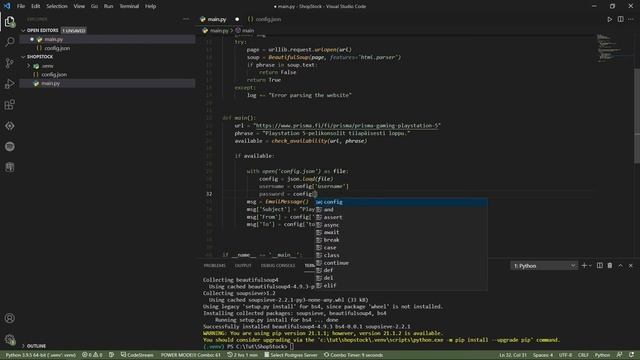The width and height of the screenshot is (640, 360).
Task: Open main.py in SHOPSTOCK folder tree
Action: point(107,83)
